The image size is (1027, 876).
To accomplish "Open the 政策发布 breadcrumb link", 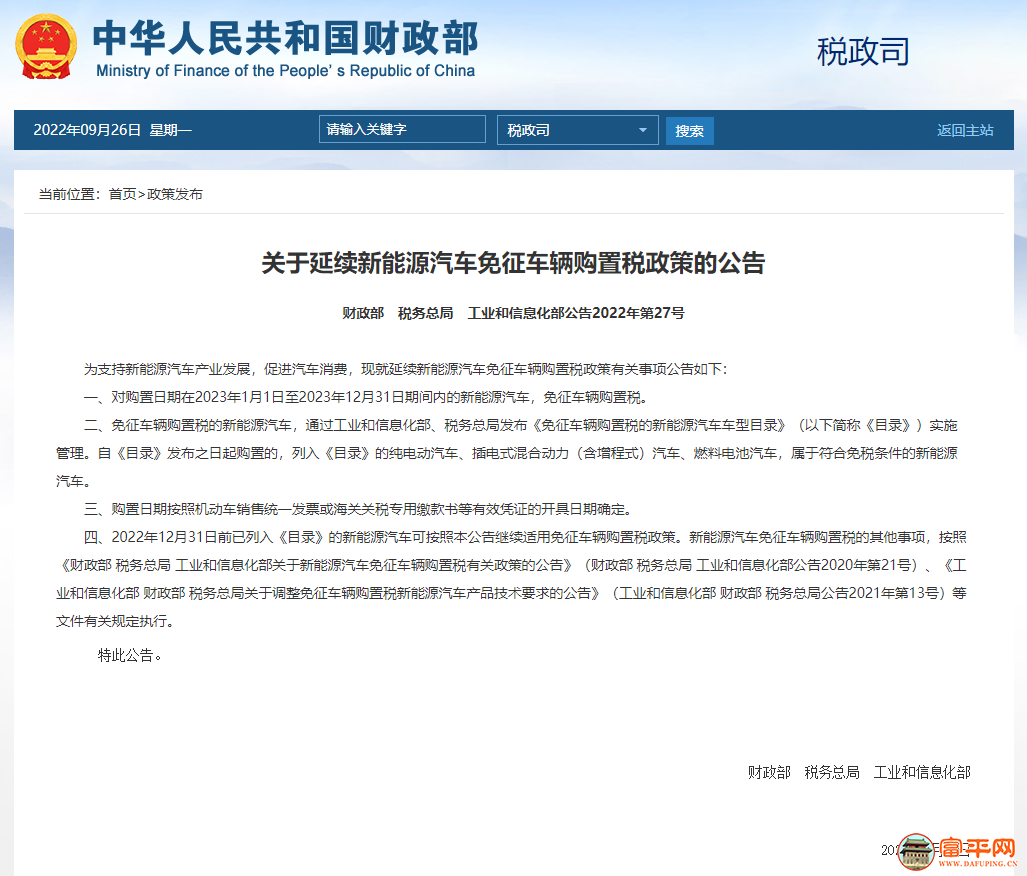I will [x=175, y=194].
